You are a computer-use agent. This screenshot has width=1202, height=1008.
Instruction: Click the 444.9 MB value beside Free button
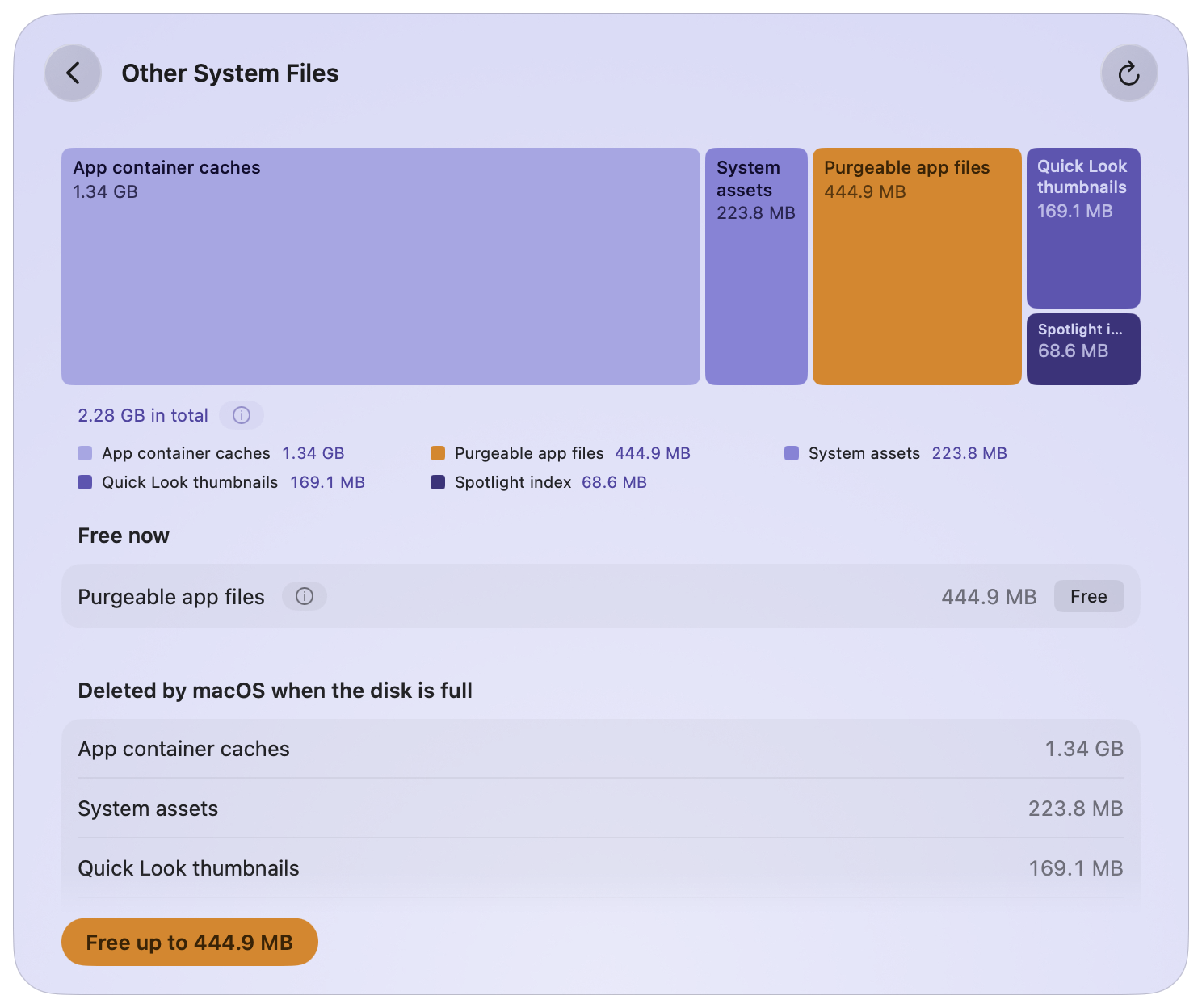point(989,597)
